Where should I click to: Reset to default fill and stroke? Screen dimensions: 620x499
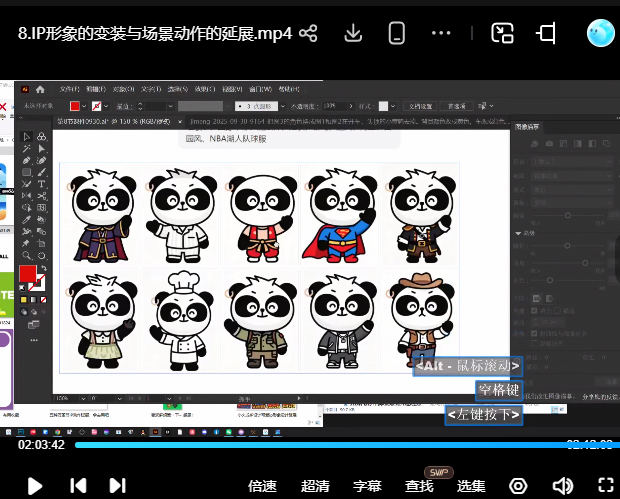pyautogui.click(x=22, y=287)
